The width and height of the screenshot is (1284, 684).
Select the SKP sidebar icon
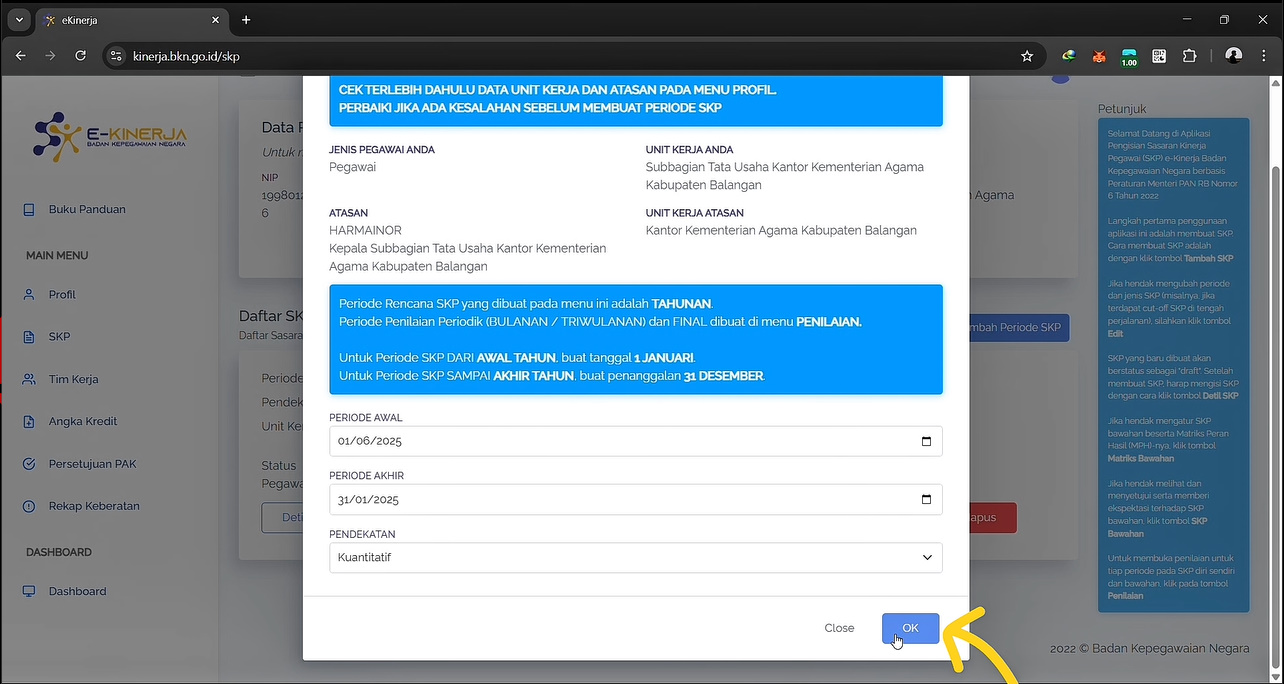point(29,337)
